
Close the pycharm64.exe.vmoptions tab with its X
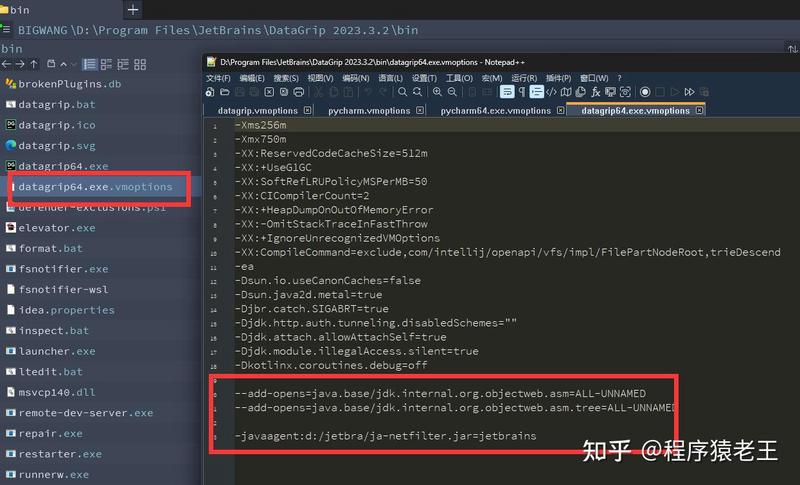(561, 110)
